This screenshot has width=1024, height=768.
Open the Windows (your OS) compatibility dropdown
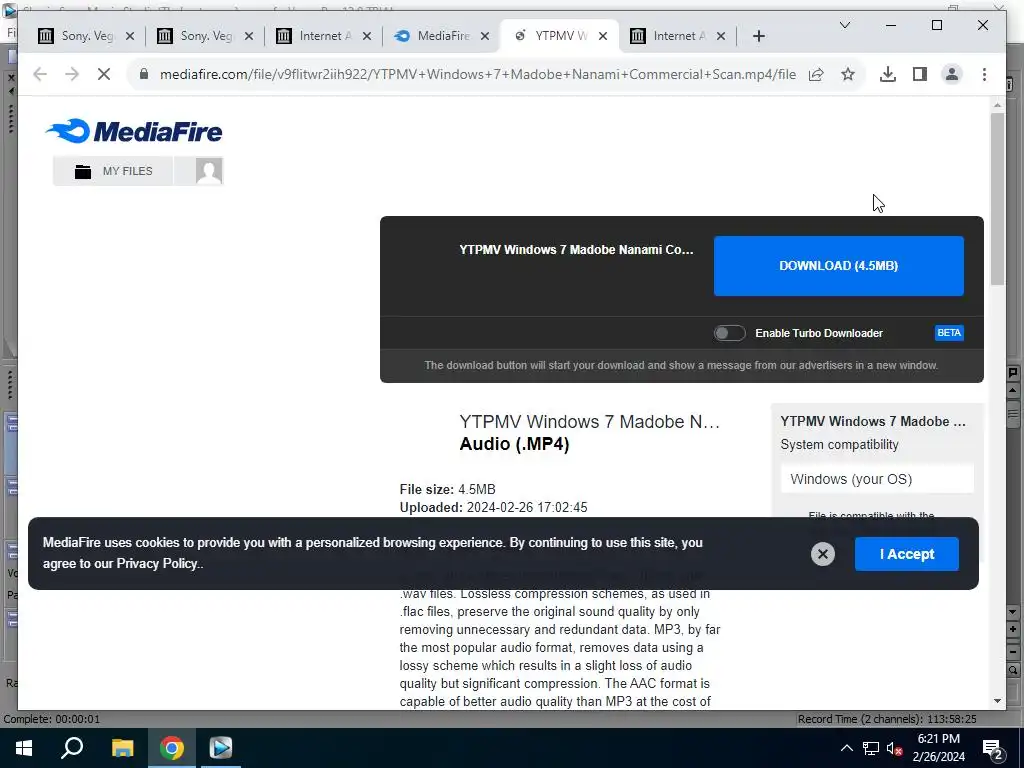pos(877,479)
